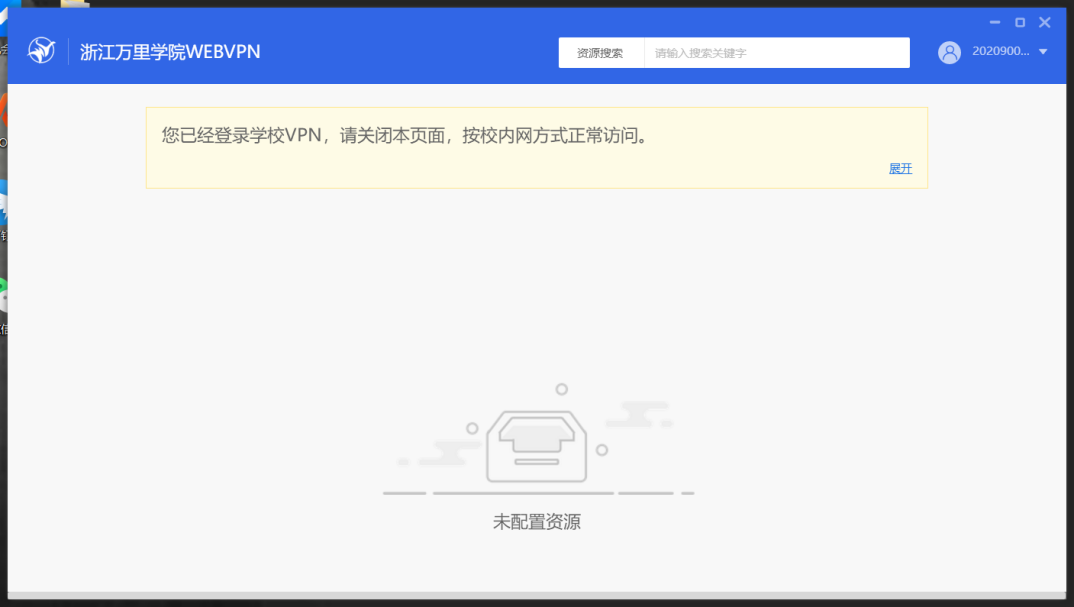
Task: Click the Zhejiang Wanli University logo icon
Action: point(41,51)
